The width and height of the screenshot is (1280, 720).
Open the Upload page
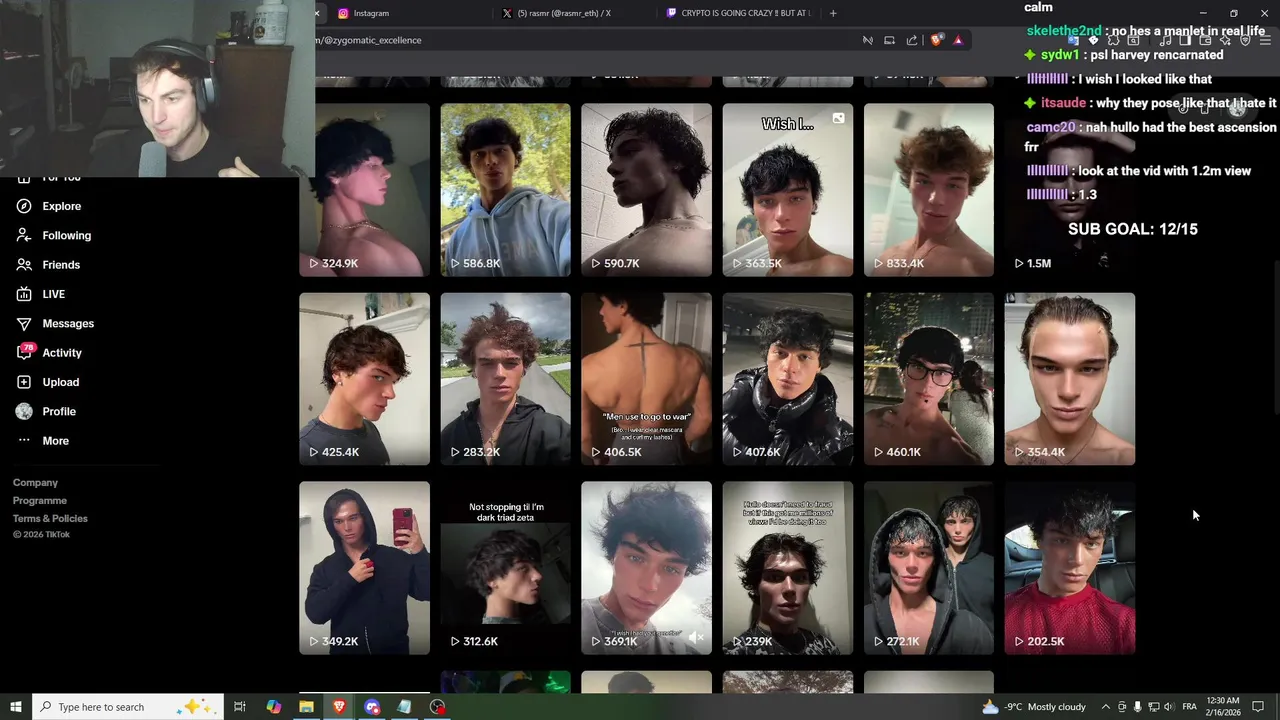(x=47, y=382)
